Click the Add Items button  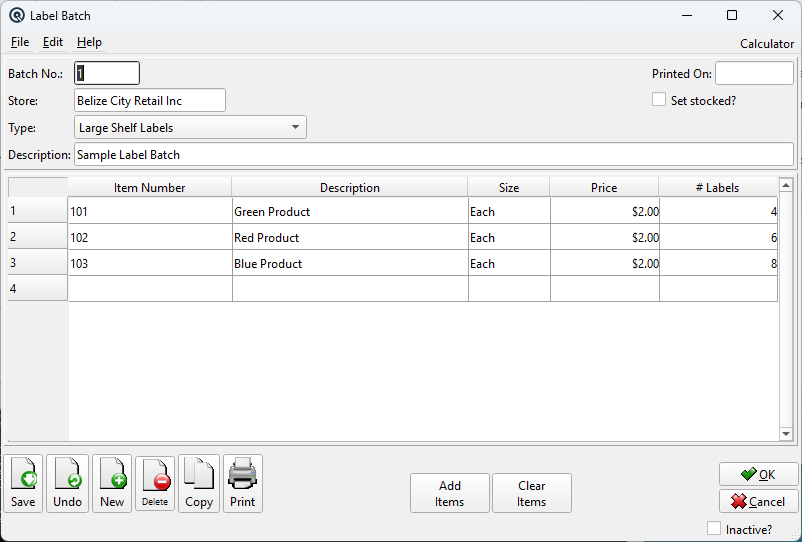click(x=450, y=493)
